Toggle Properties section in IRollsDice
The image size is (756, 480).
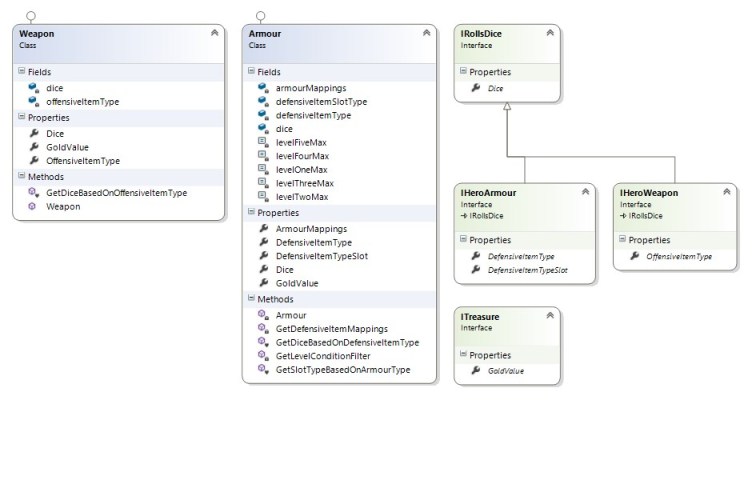tap(463, 72)
